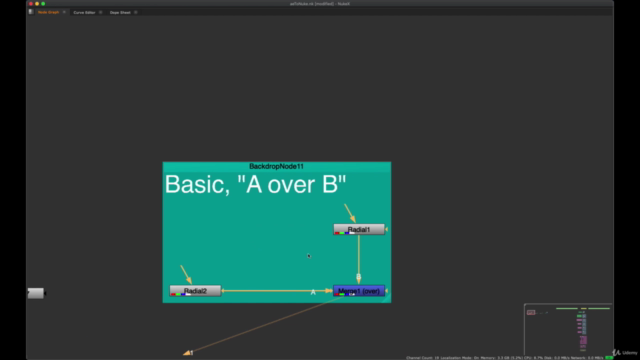Open the Dope Sheet tab

[120, 13]
